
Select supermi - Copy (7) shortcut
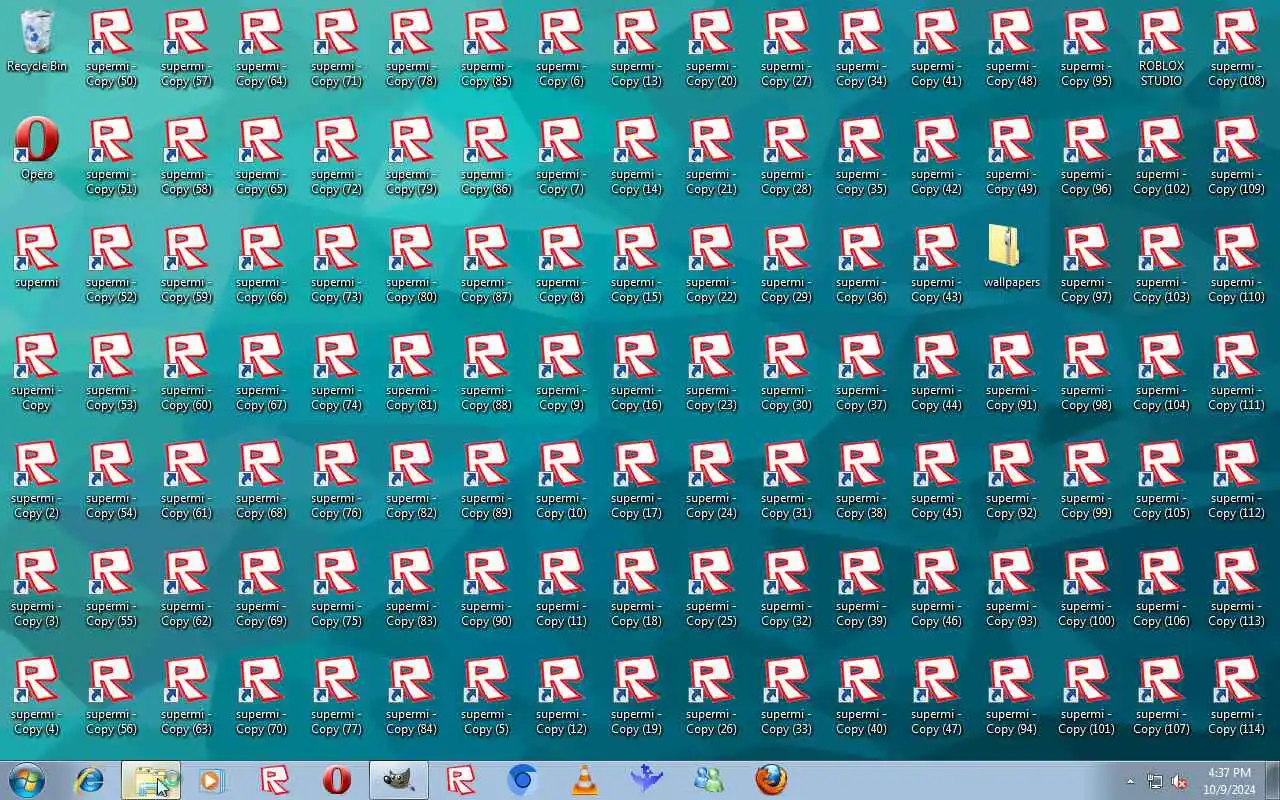click(562, 156)
